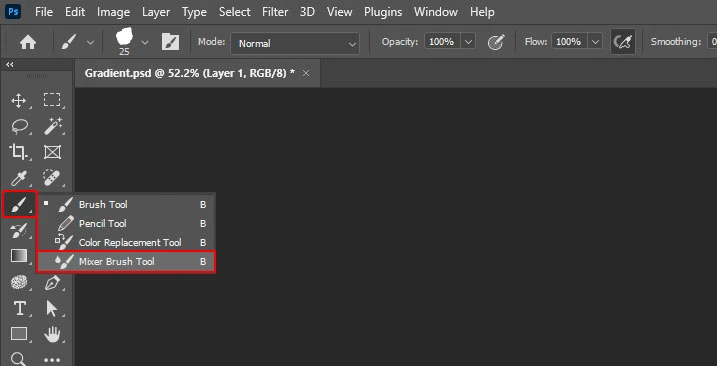
Task: Select the Move tool
Action: coord(18,100)
